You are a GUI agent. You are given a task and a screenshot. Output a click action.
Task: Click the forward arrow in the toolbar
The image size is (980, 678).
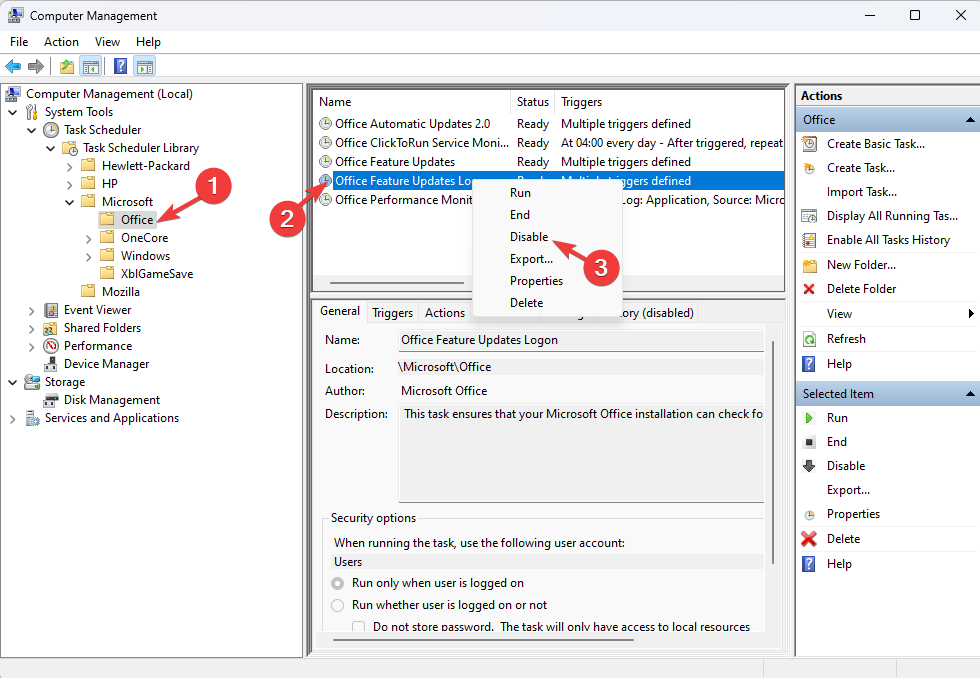(x=36, y=66)
